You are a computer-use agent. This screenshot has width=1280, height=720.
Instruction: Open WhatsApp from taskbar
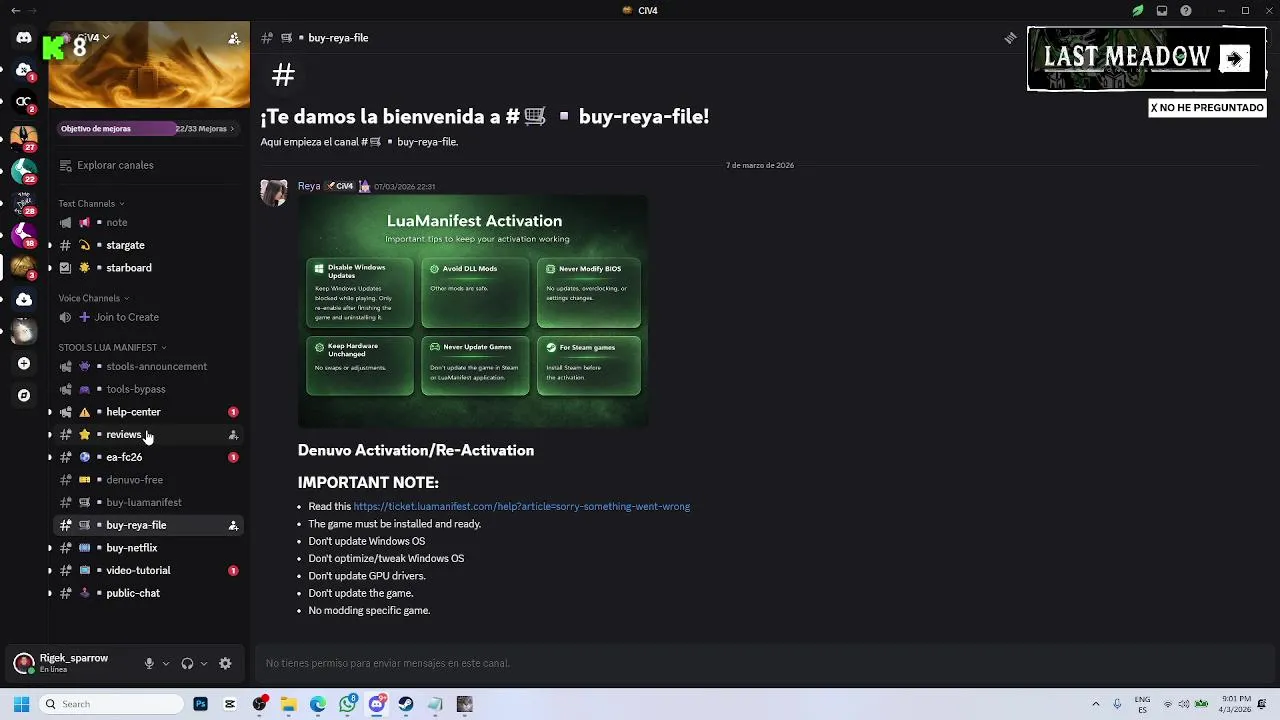pyautogui.click(x=347, y=704)
